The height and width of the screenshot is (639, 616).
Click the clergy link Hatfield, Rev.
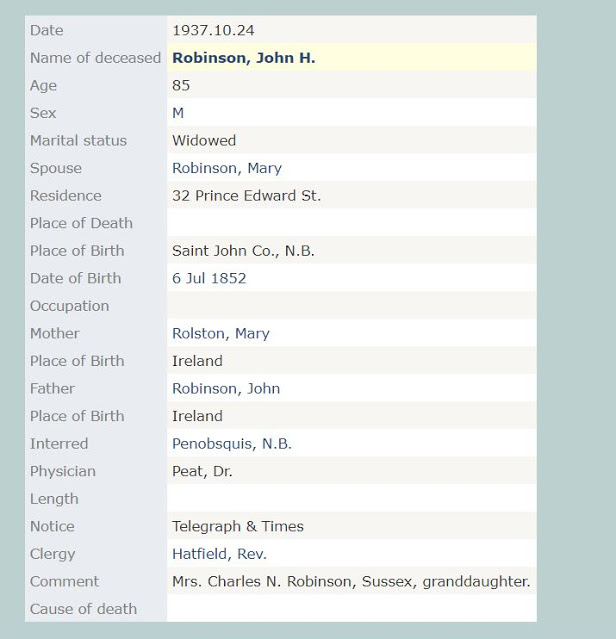click(219, 553)
